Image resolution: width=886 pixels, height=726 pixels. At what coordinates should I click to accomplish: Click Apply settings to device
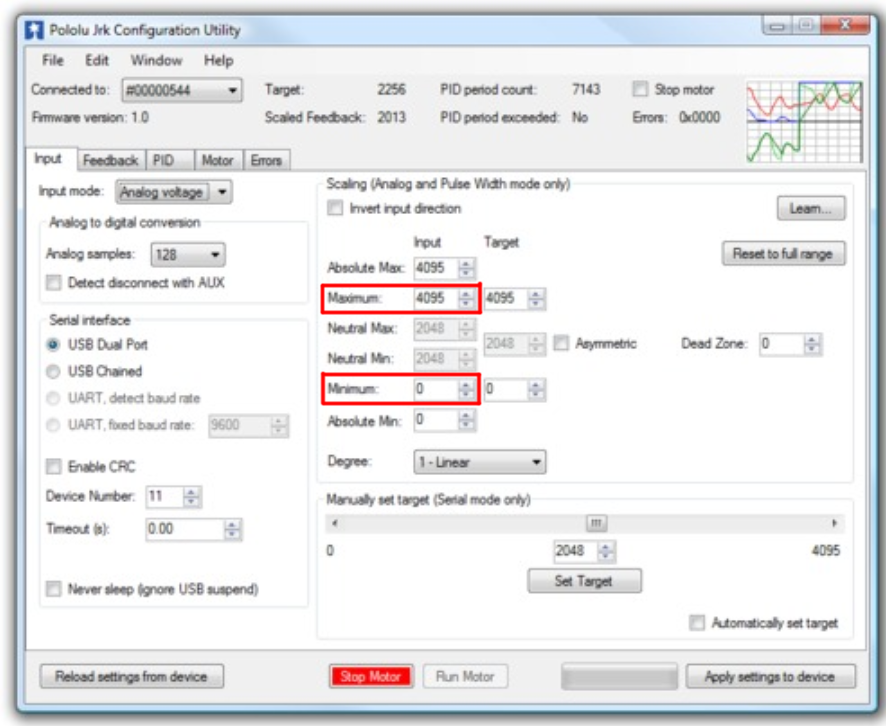coord(771,676)
